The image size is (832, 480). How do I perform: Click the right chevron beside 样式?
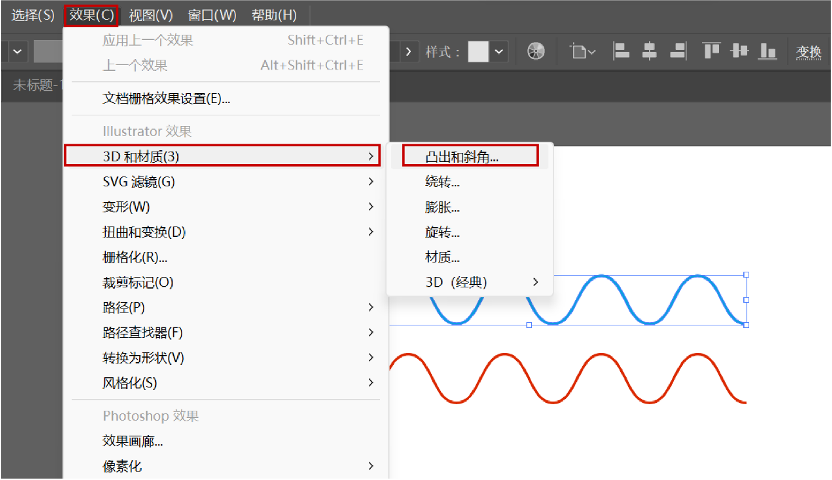click(408, 51)
